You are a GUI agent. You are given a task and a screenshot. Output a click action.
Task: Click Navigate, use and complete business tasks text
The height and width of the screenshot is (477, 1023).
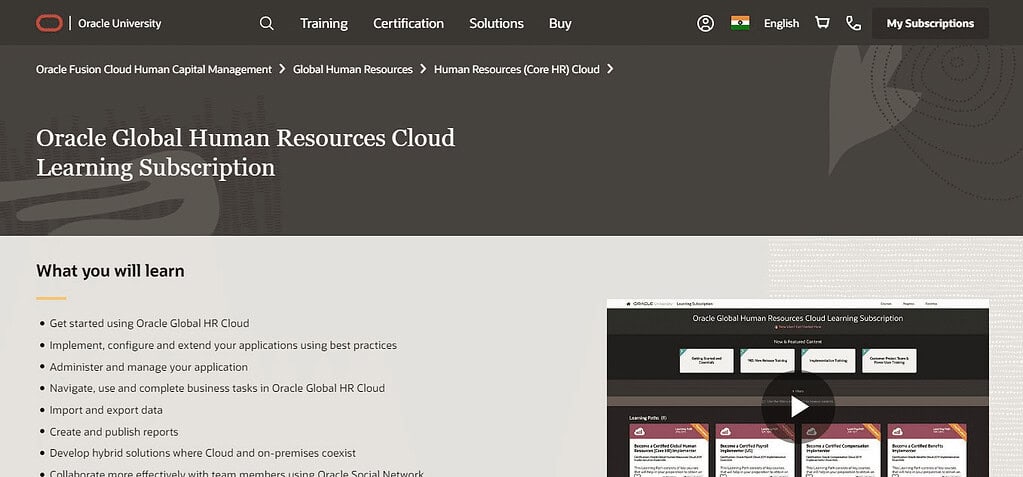pos(217,388)
